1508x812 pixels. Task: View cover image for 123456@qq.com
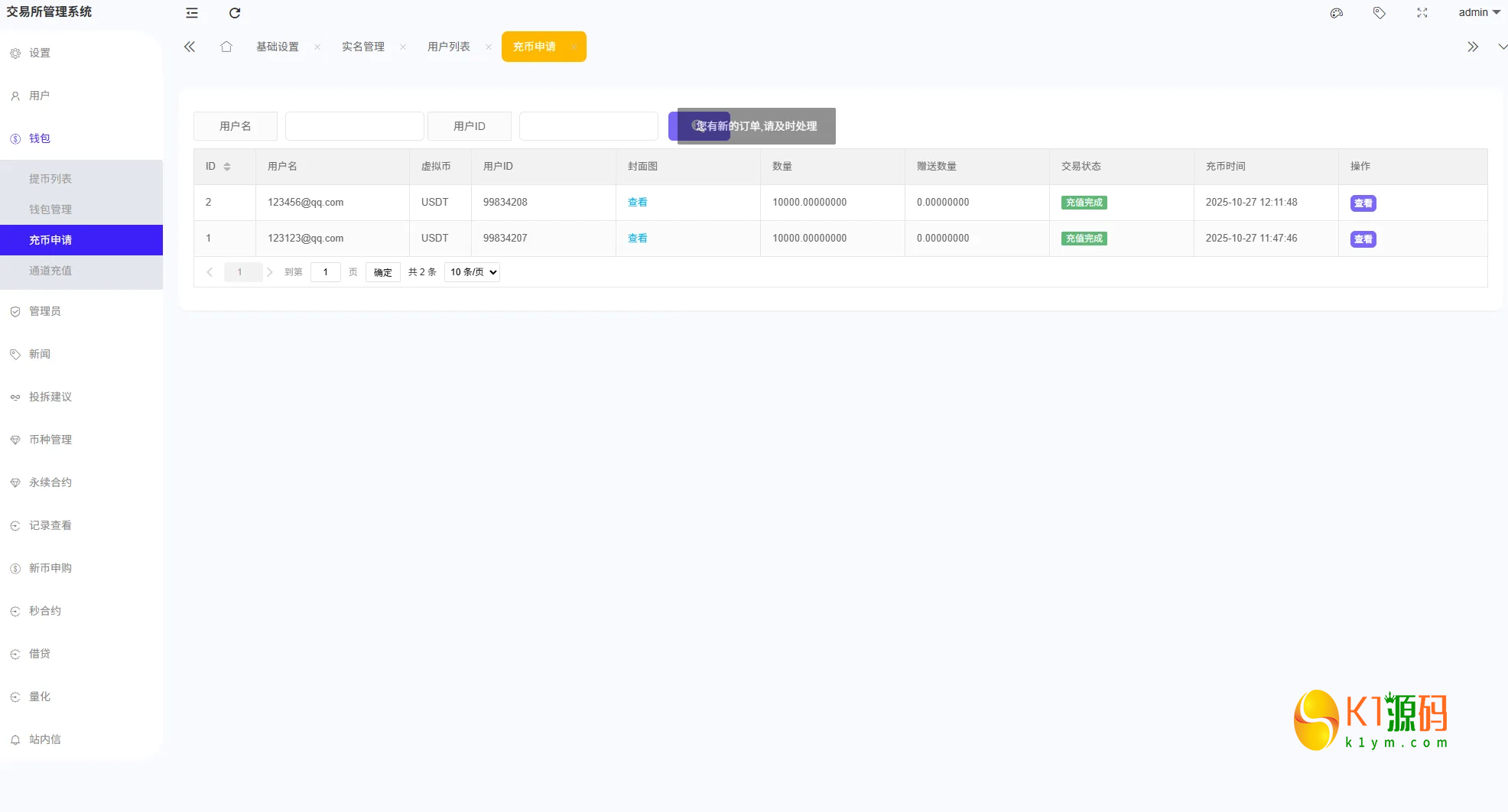(638, 203)
